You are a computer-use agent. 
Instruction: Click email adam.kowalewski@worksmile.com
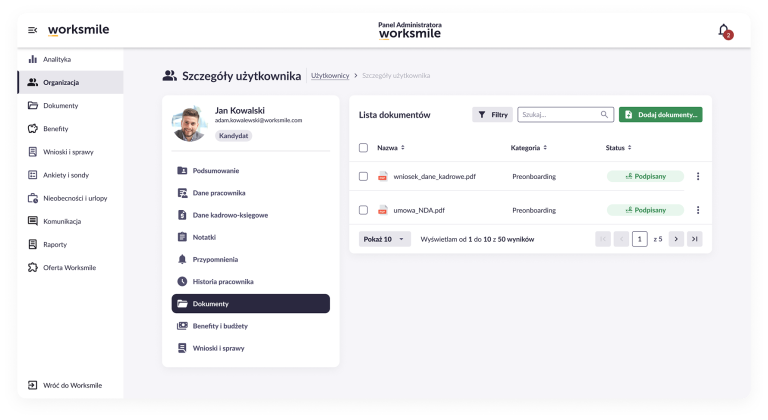pyautogui.click(x=258, y=120)
